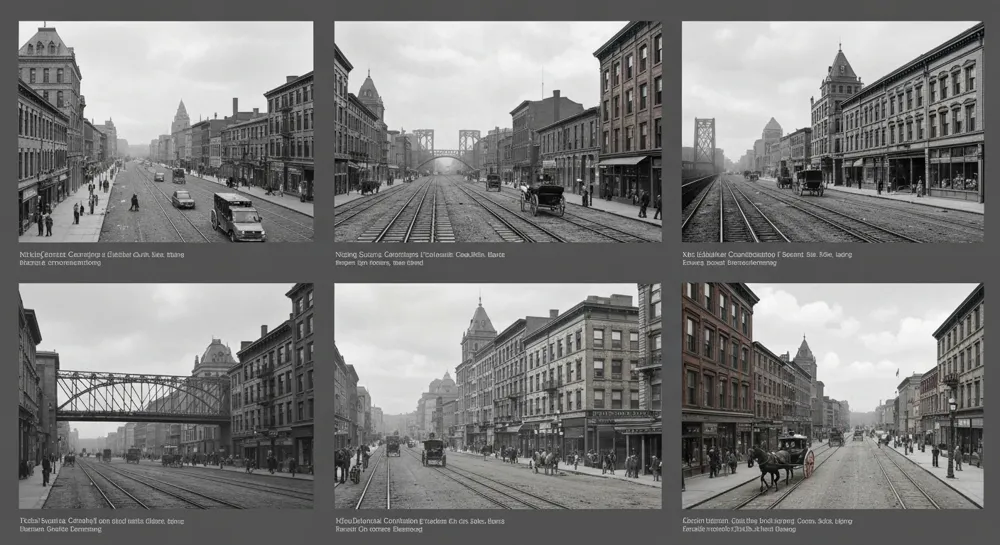The height and width of the screenshot is (545, 1000).
Task: Open the top-middle photo with railway tracks and arch bridge
Action: 497,132
